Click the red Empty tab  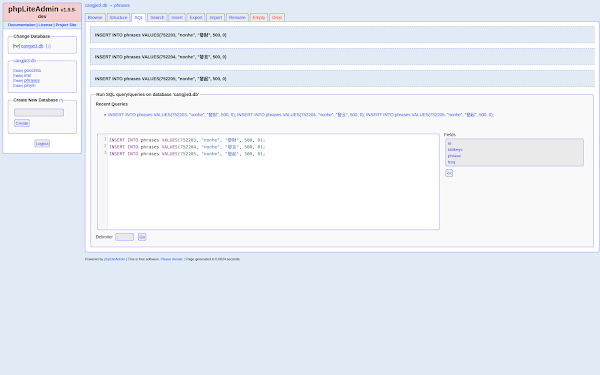pos(259,18)
